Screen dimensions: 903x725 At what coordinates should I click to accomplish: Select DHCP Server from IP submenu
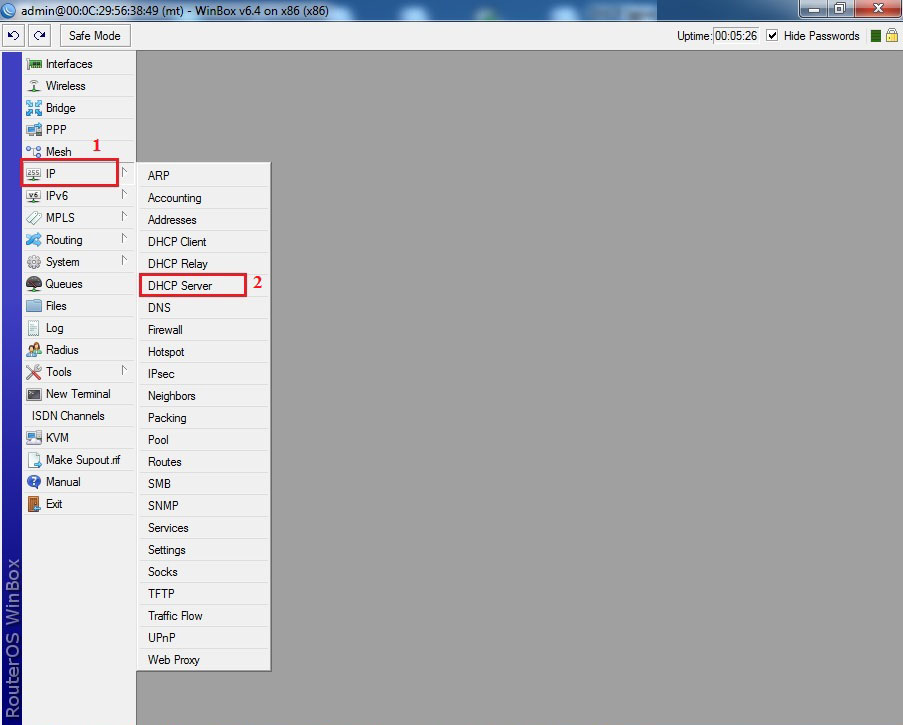[180, 286]
